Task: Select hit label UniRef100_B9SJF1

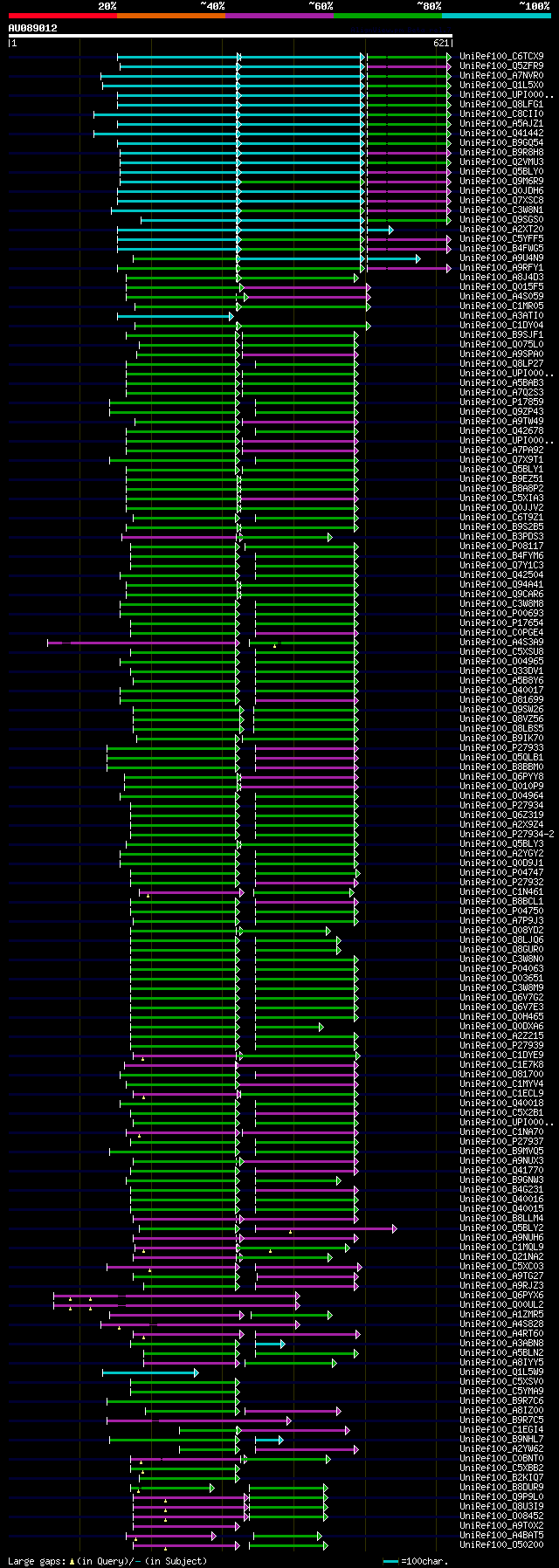Action: [x=501, y=335]
